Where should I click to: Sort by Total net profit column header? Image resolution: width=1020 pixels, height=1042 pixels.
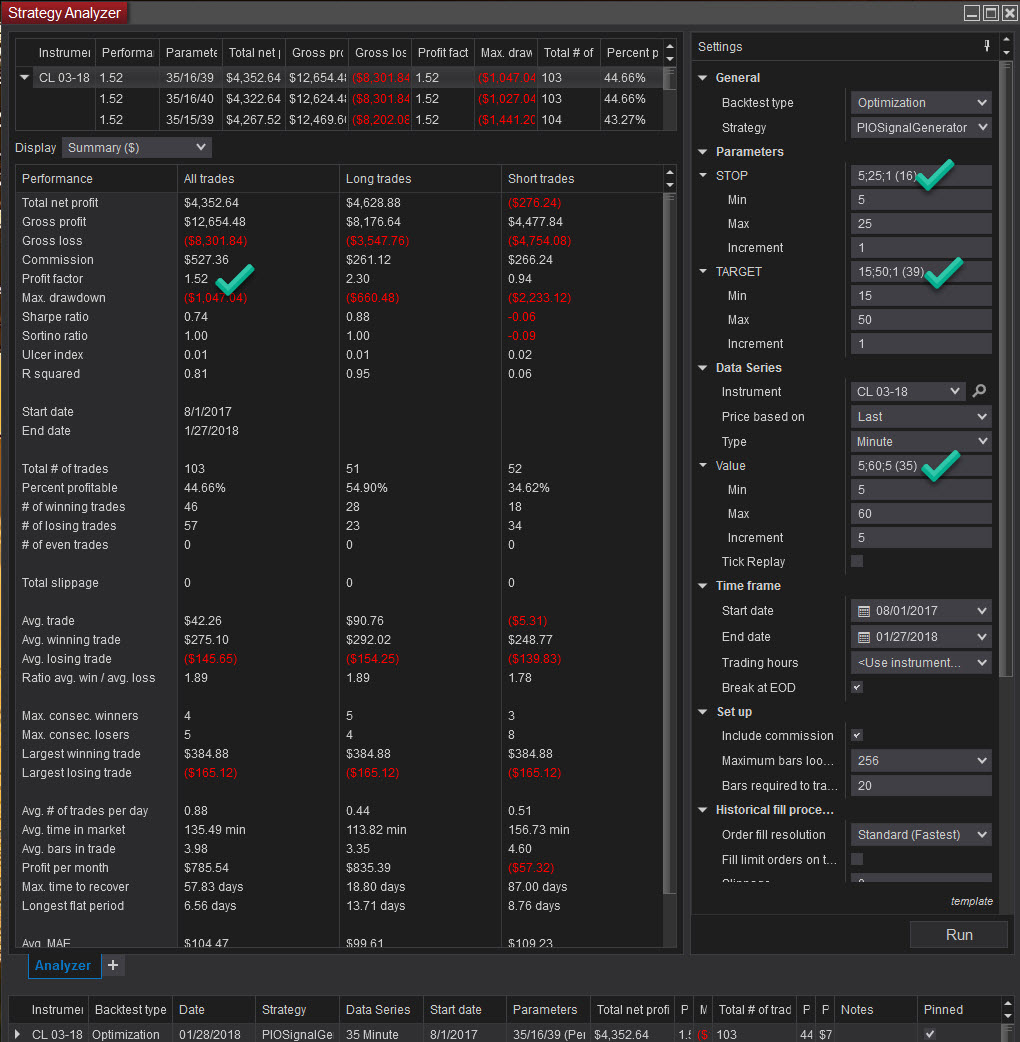(x=254, y=52)
